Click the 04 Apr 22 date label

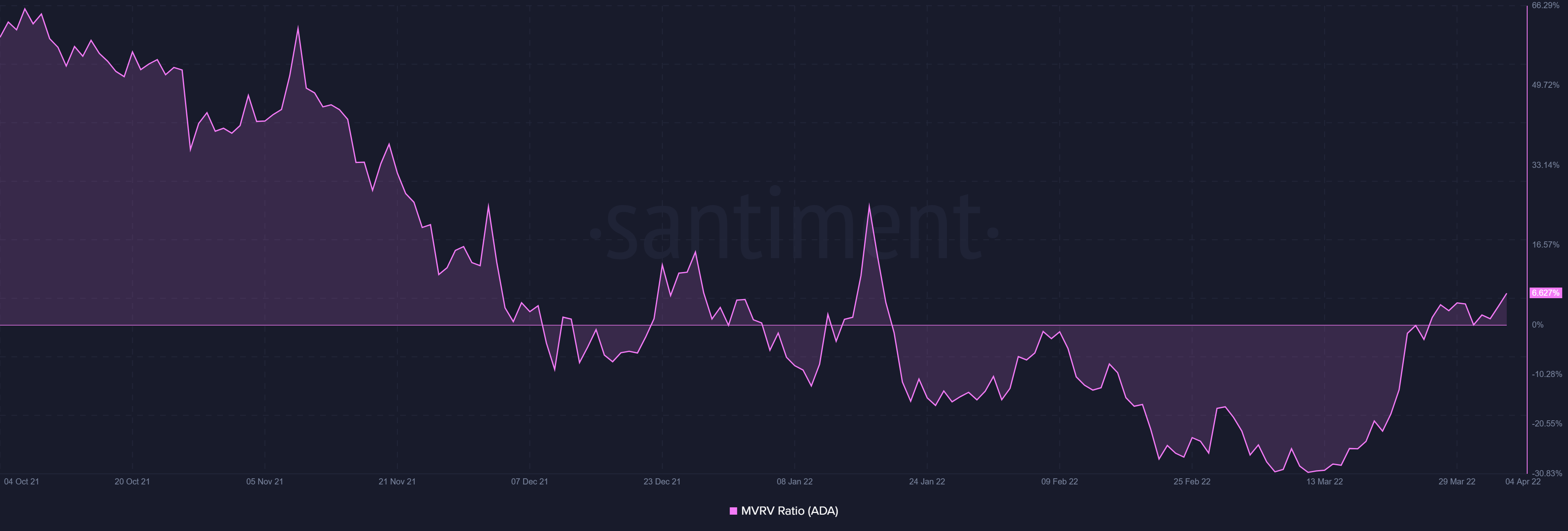click(1522, 482)
